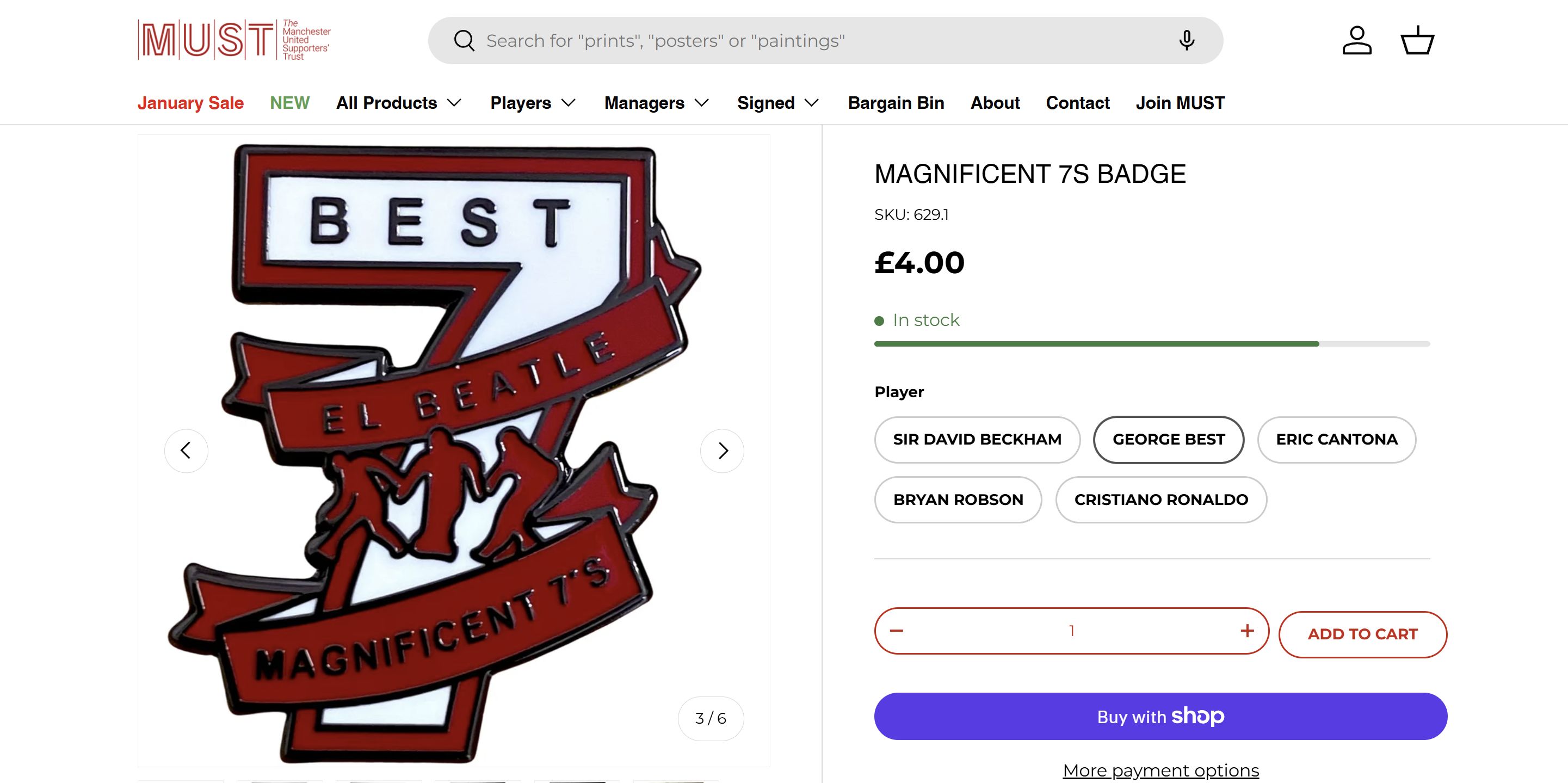
Task: Click the search magnifier icon
Action: (x=464, y=41)
